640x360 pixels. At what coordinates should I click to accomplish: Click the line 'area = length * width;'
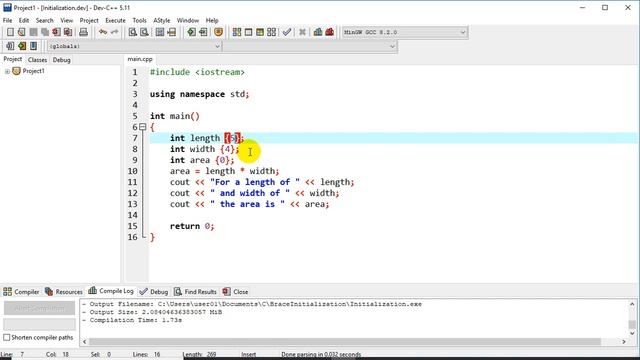(x=224, y=171)
